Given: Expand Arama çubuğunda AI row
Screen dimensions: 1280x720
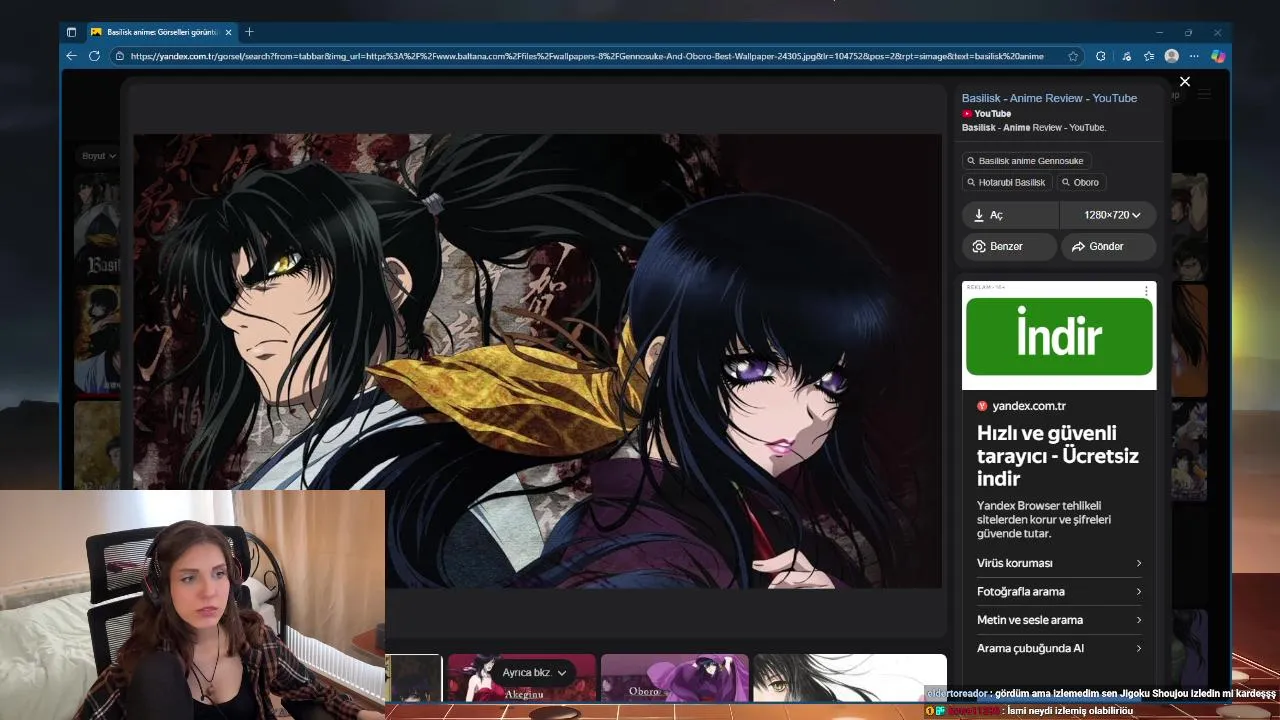Looking at the screenshot, I should pos(1059,648).
